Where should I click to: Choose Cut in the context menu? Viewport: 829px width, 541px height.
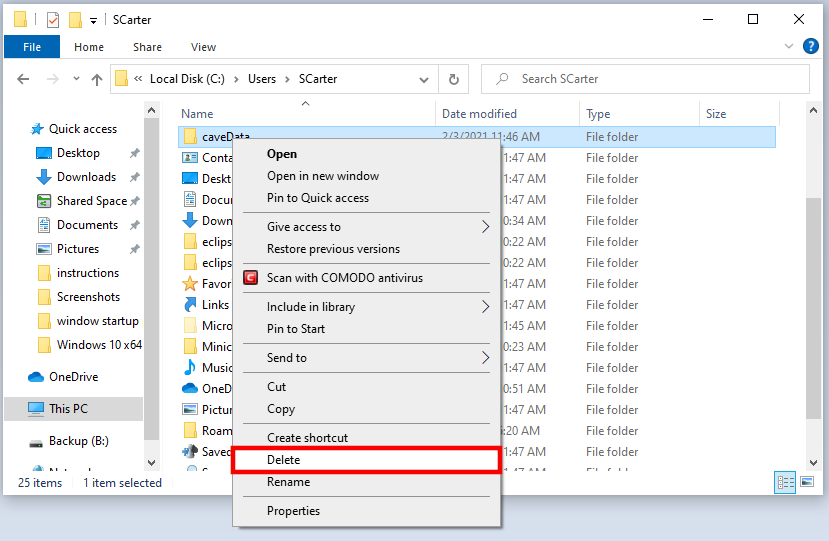tap(366, 387)
